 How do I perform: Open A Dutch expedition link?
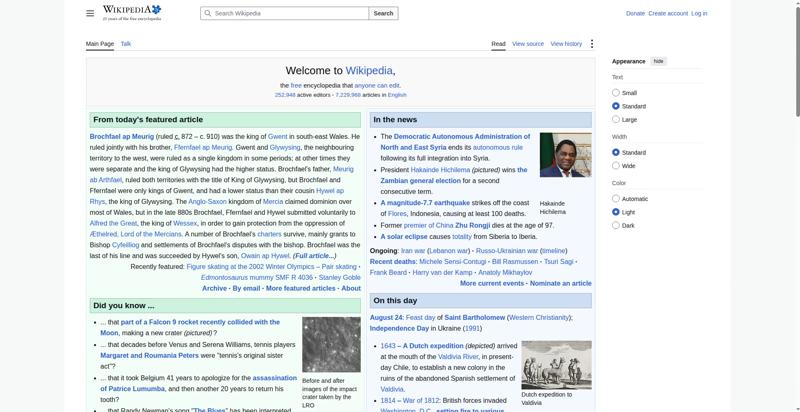[433, 346]
